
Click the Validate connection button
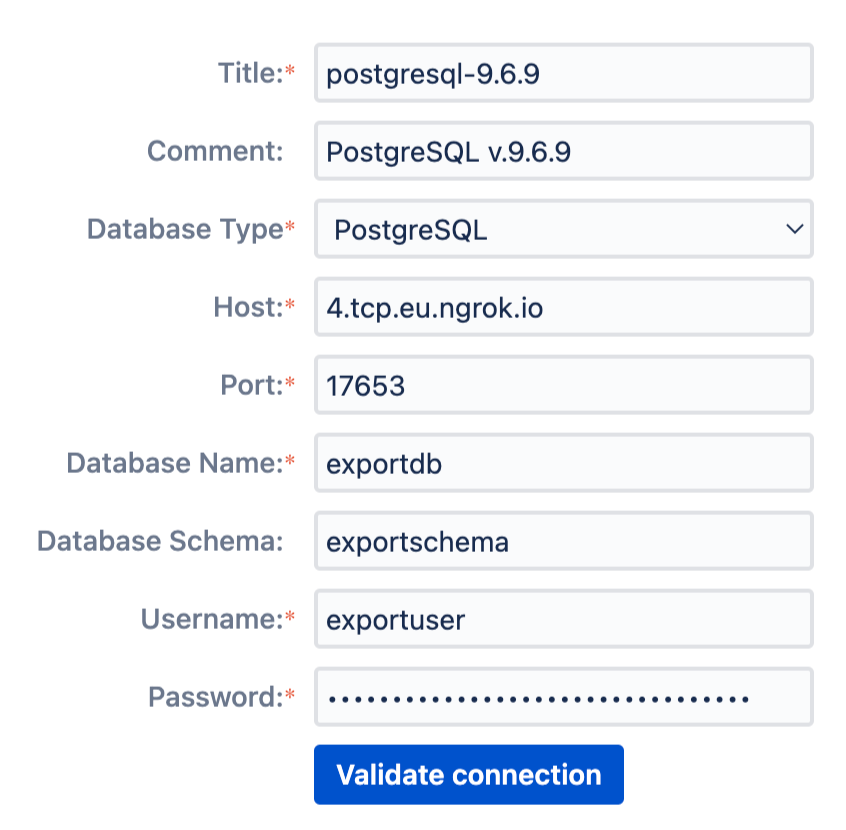coord(469,774)
